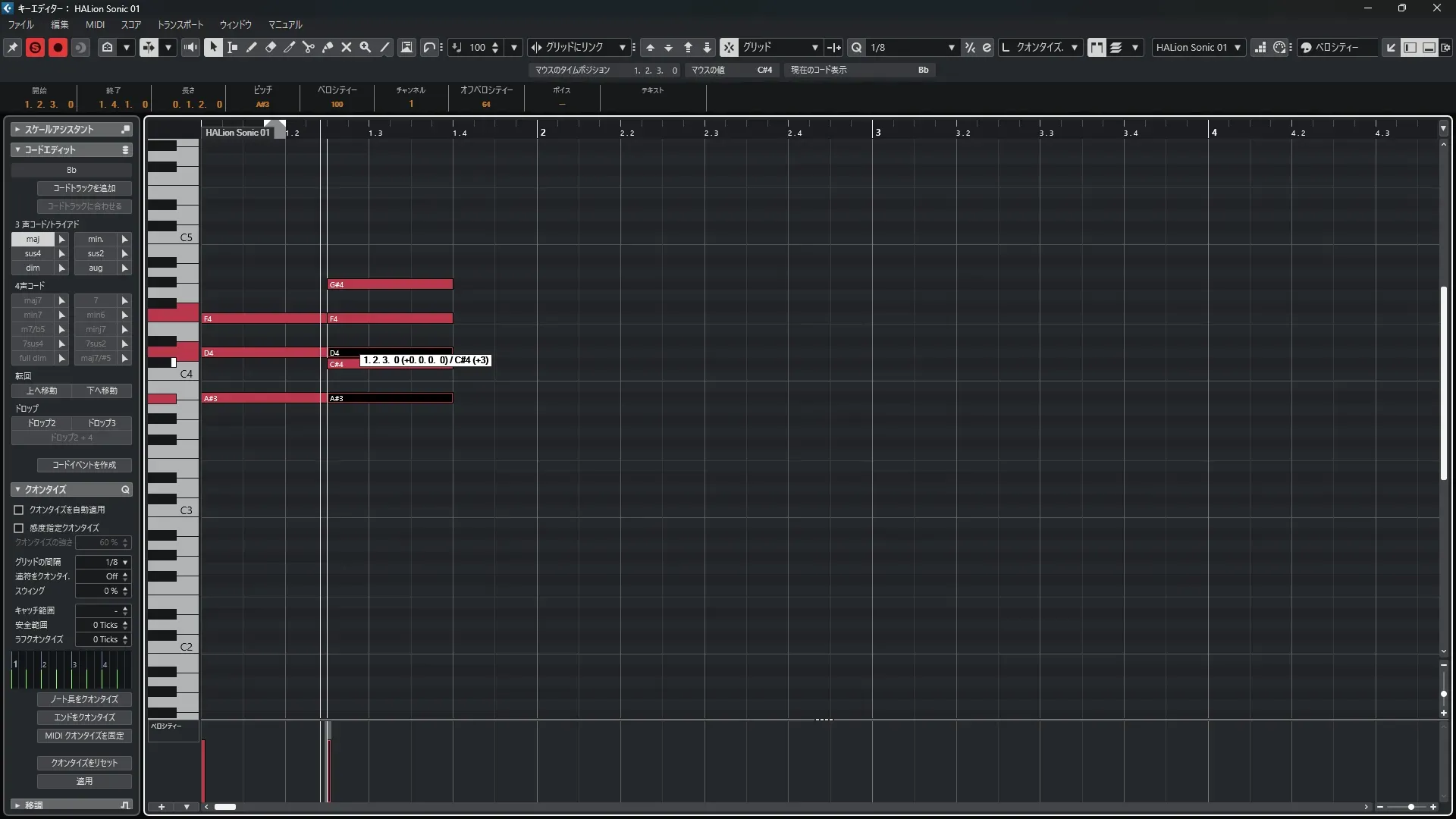Select the Split scissors tool
The image size is (1456, 819).
(308, 47)
